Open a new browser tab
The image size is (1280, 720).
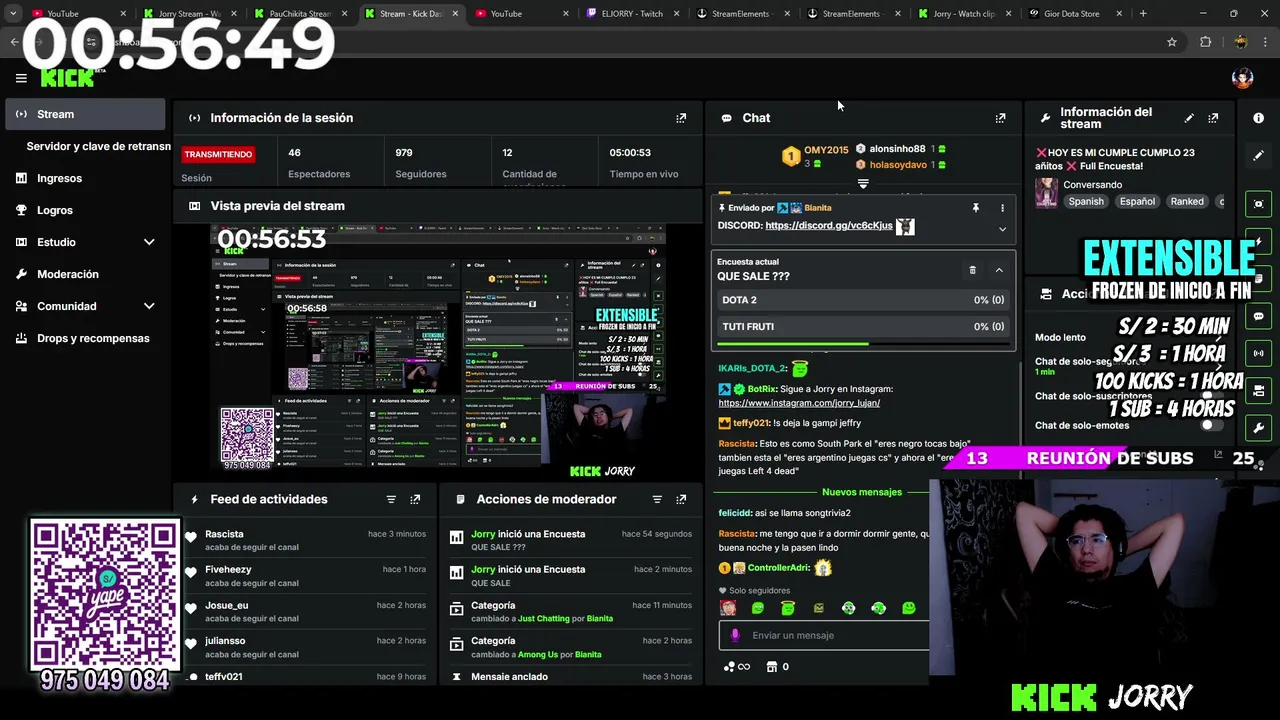(x=1143, y=14)
